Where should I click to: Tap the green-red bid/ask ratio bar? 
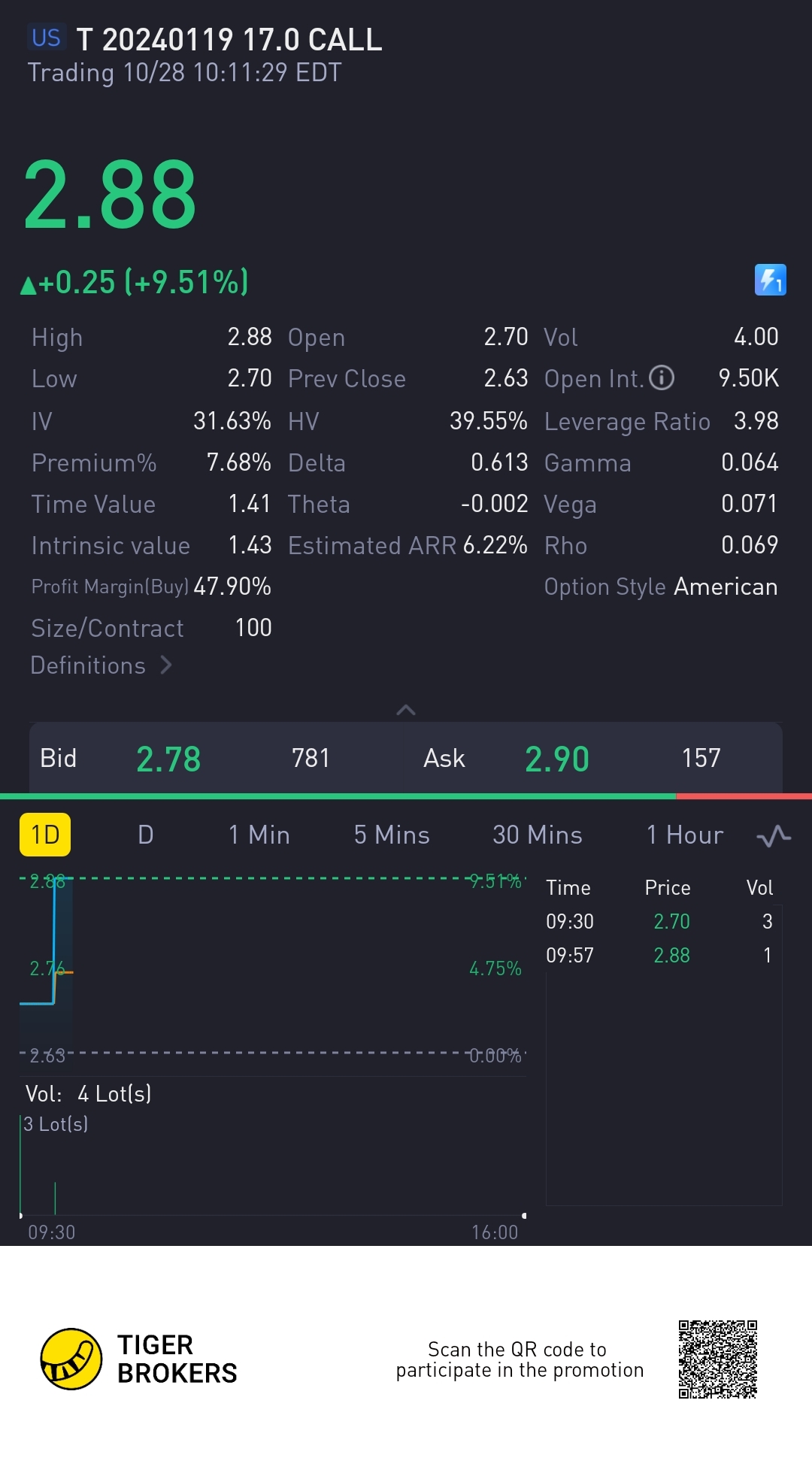(406, 796)
